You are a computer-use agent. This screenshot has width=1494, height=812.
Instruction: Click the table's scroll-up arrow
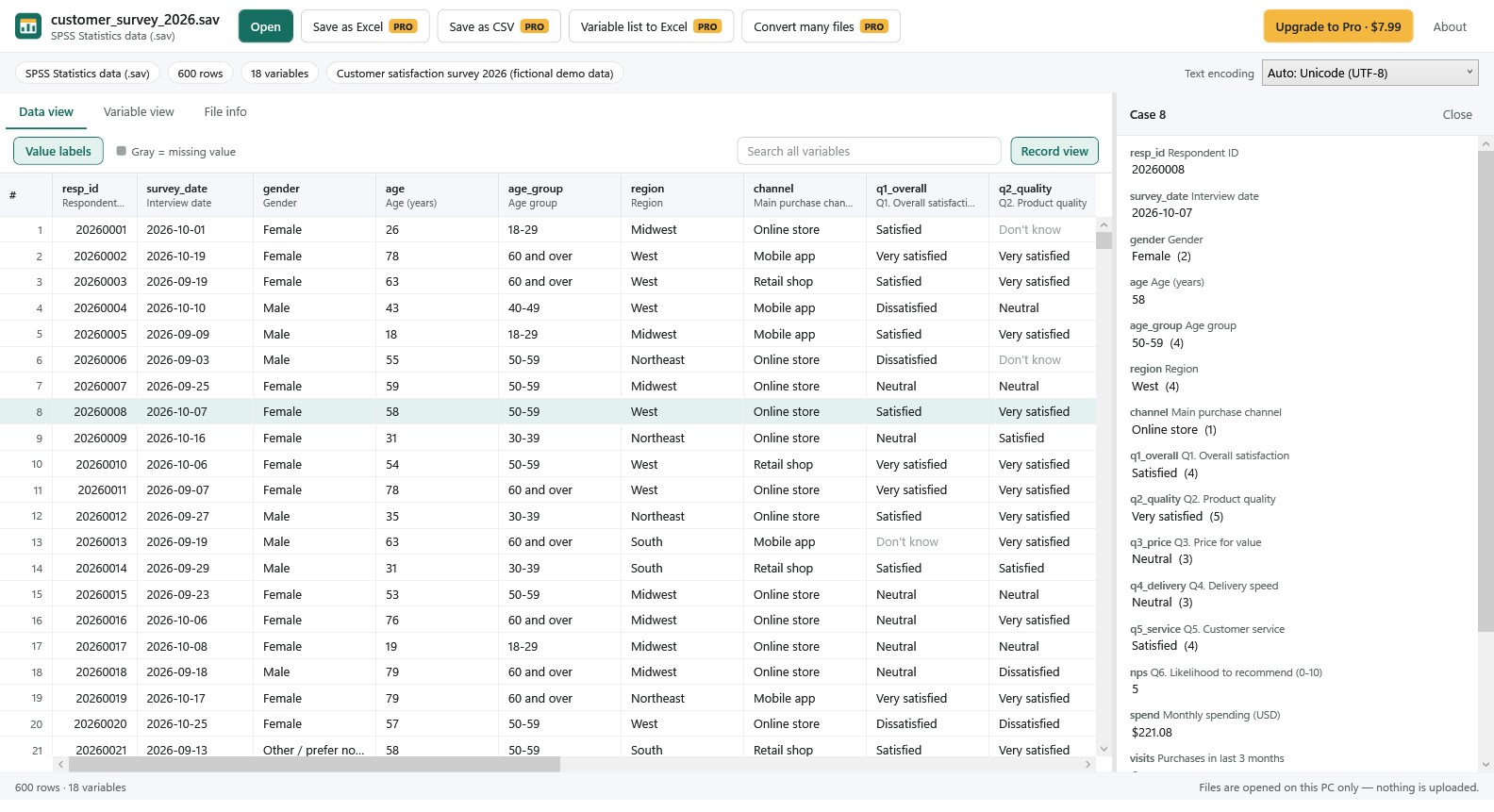pos(1104,224)
